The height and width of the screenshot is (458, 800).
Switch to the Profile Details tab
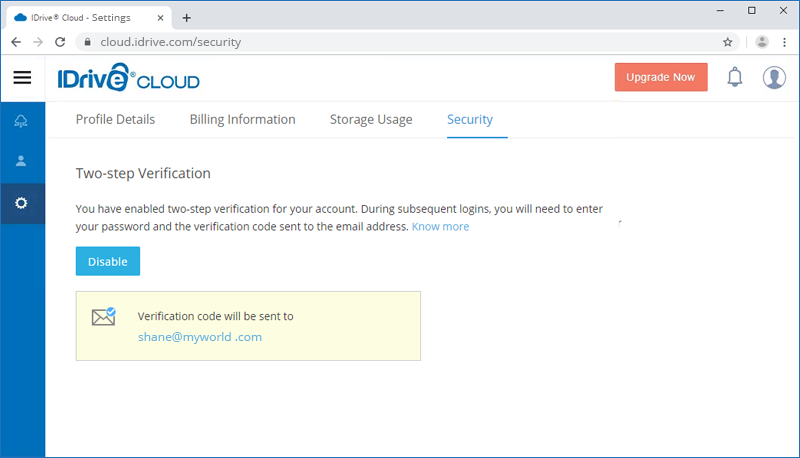click(115, 119)
